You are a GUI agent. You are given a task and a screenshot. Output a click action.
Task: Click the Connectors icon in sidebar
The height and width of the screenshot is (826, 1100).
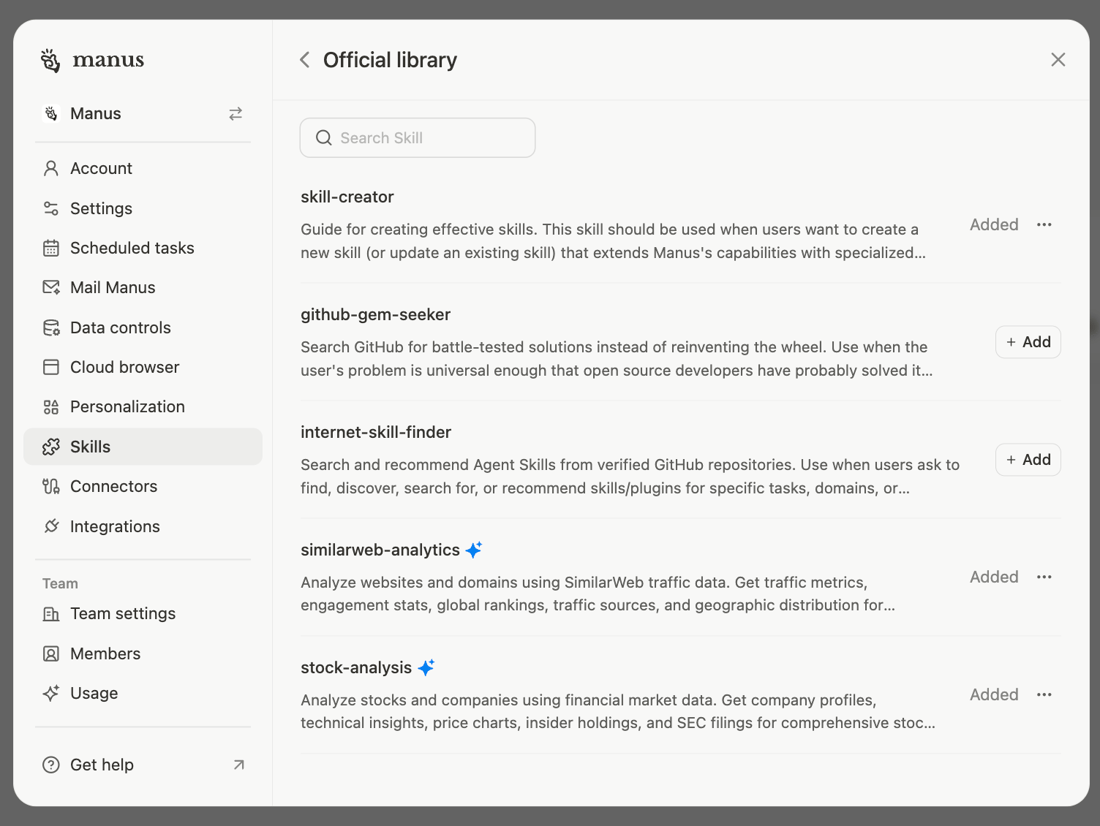pyautogui.click(x=51, y=486)
